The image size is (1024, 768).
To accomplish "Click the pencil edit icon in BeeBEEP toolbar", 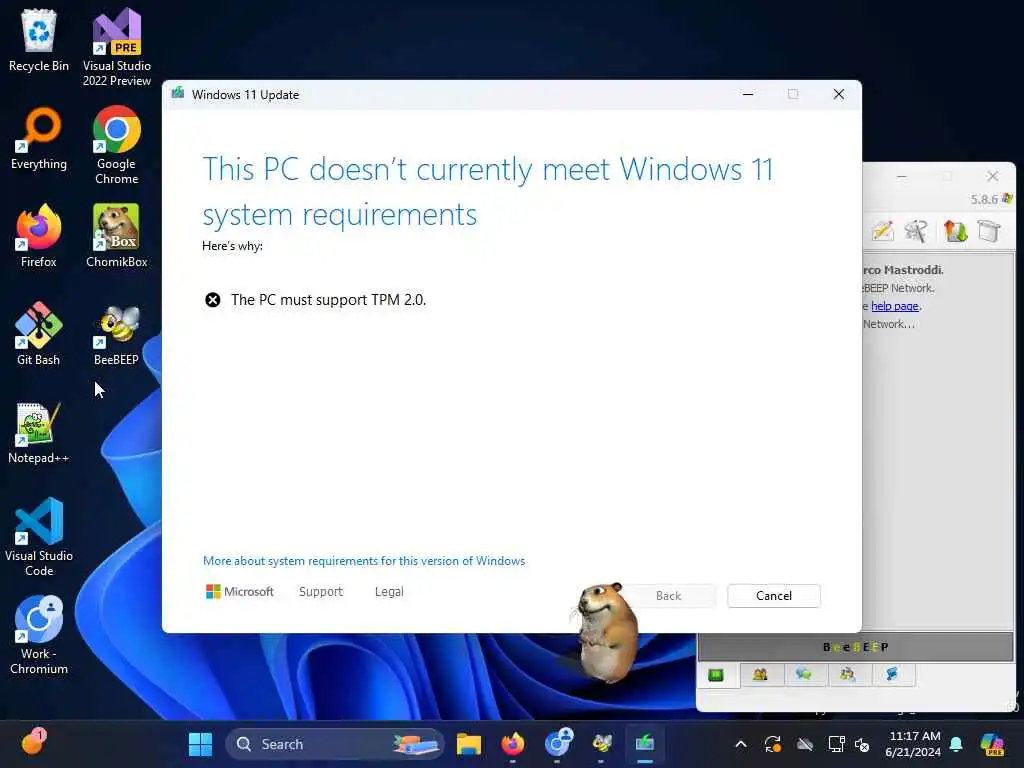I will point(882,231).
